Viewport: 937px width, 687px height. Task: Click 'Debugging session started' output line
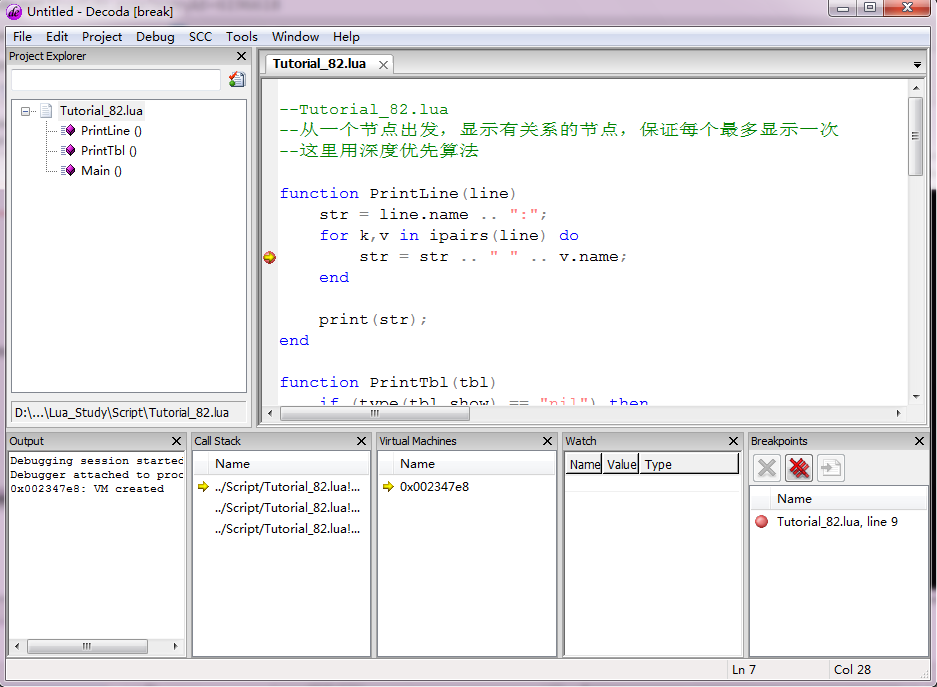(x=97, y=461)
